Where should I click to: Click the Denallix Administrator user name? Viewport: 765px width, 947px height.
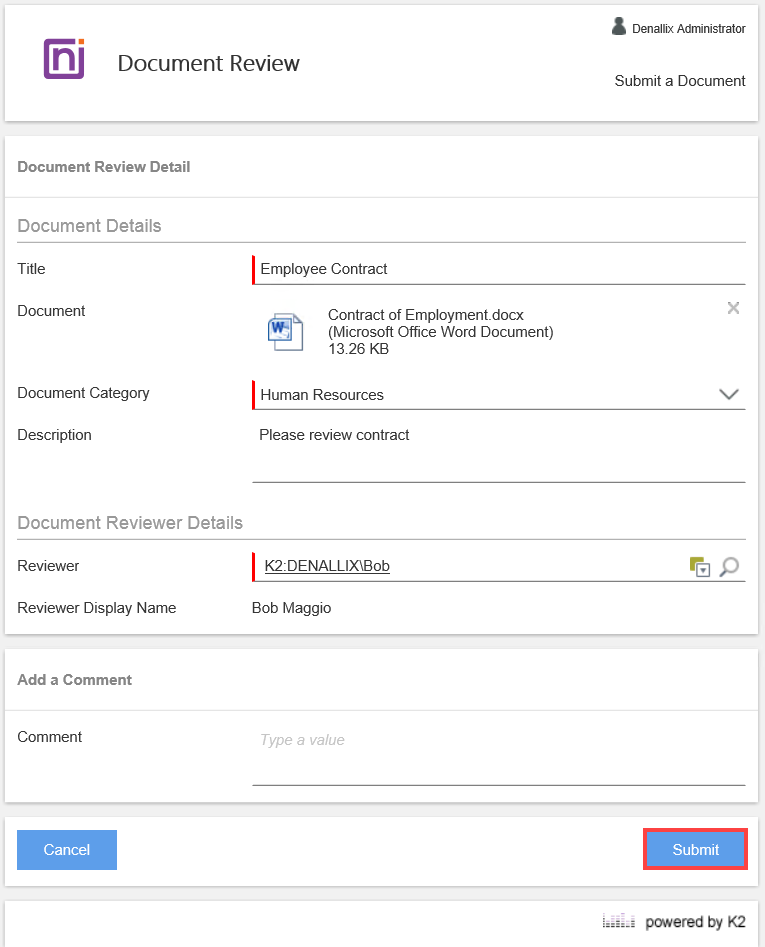pyautogui.click(x=688, y=29)
